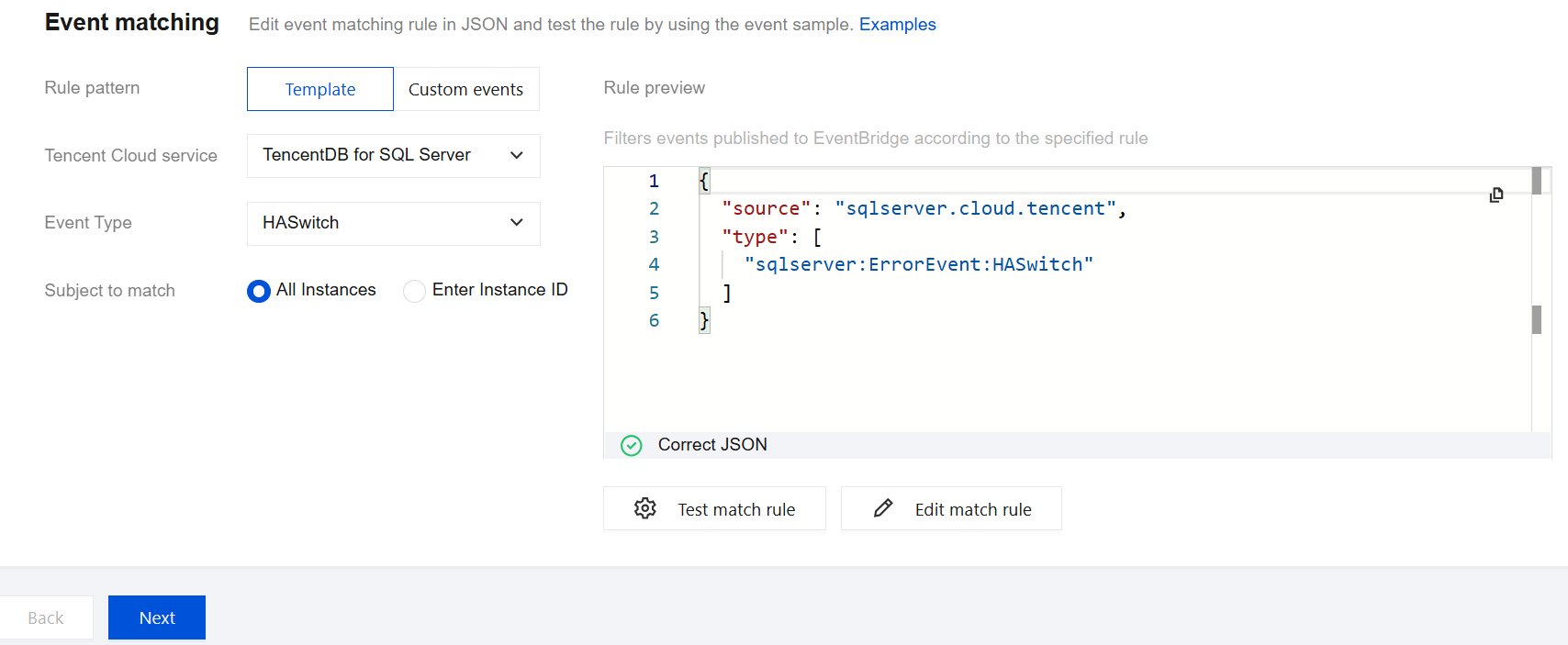Select the All Instances radio option

tap(259, 291)
